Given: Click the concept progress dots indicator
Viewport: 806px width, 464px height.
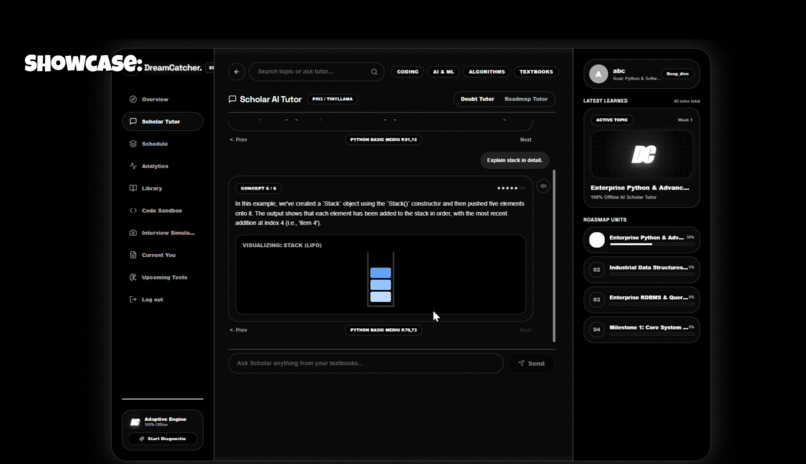Looking at the screenshot, I should 511,188.
